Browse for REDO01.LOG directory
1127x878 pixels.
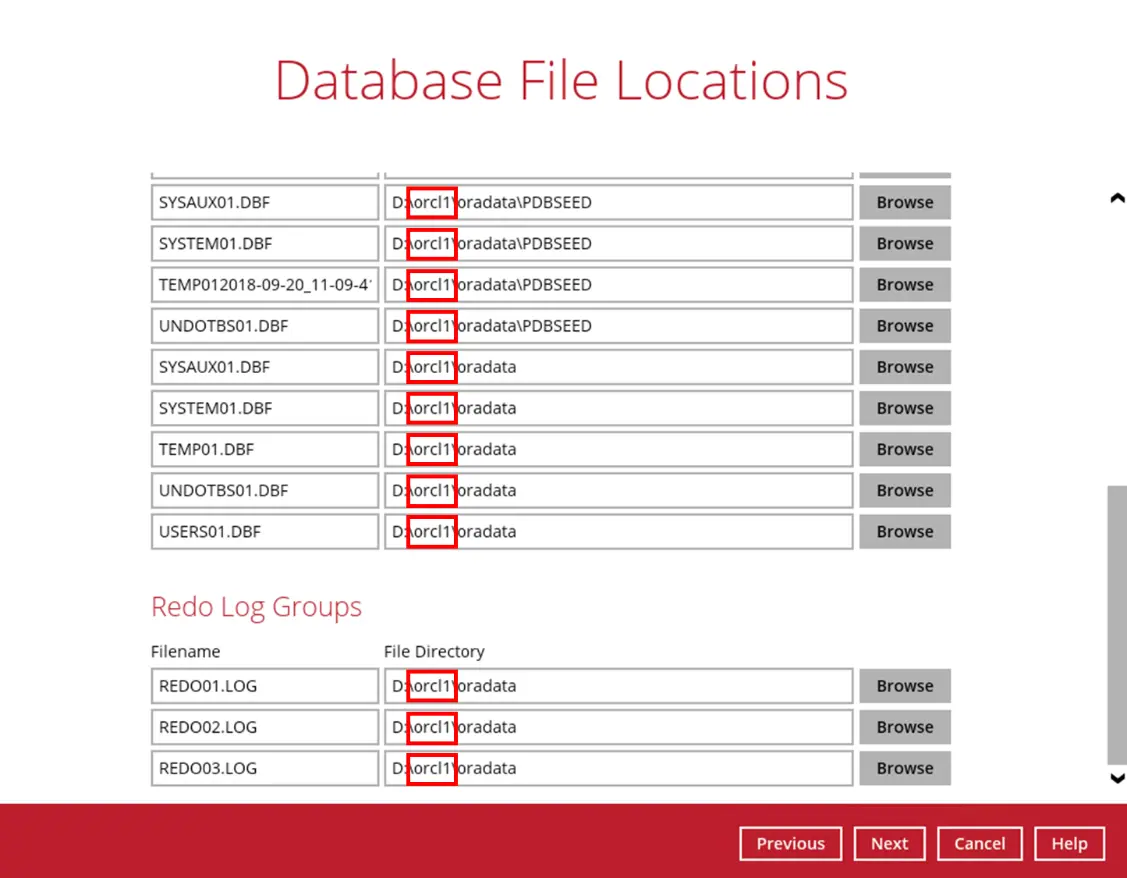(903, 685)
